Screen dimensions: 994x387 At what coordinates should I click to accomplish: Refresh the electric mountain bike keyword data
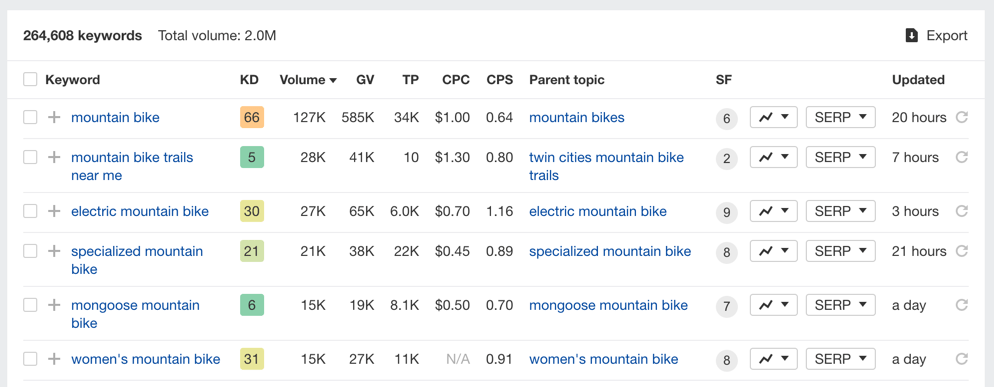pyautogui.click(x=962, y=211)
